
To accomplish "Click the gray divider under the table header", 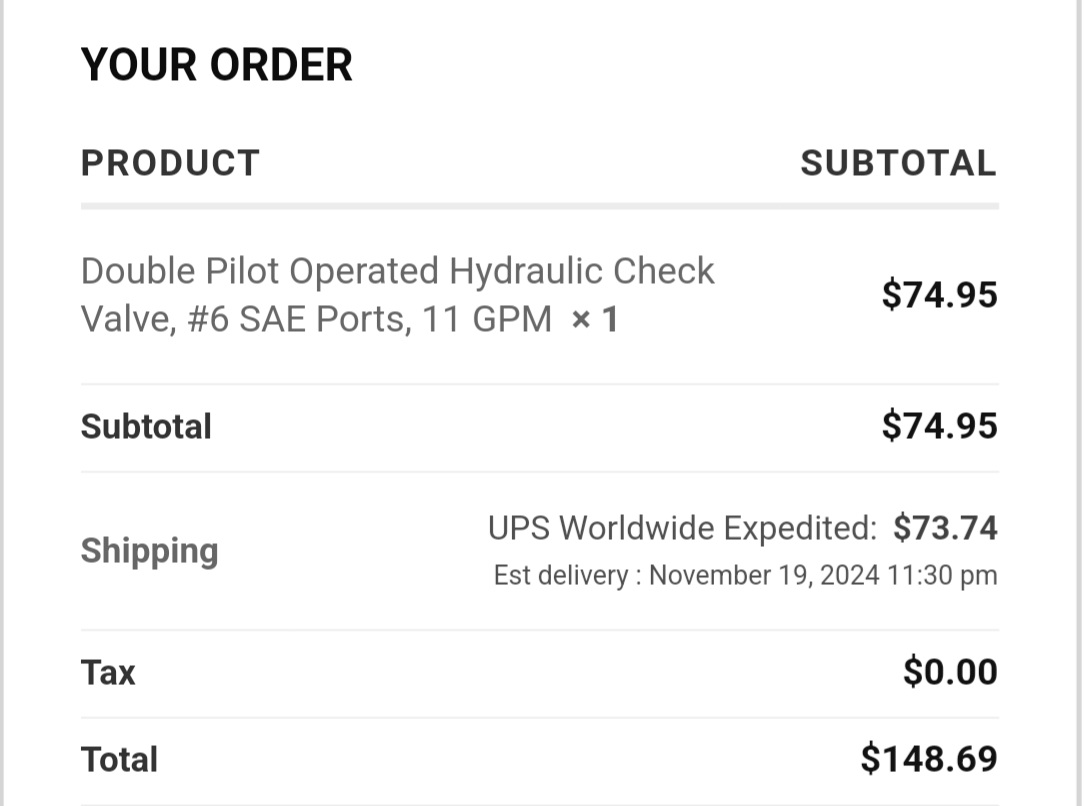I will 540,206.
